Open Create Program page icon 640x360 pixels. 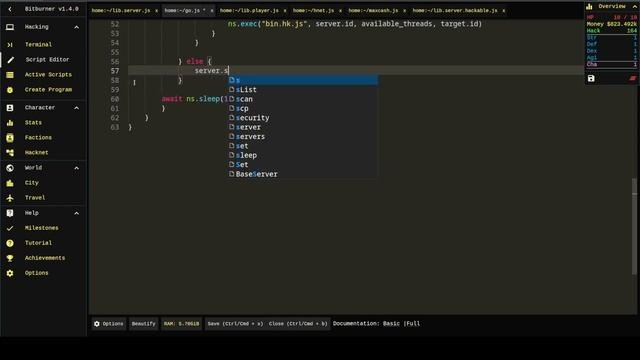(x=10, y=90)
